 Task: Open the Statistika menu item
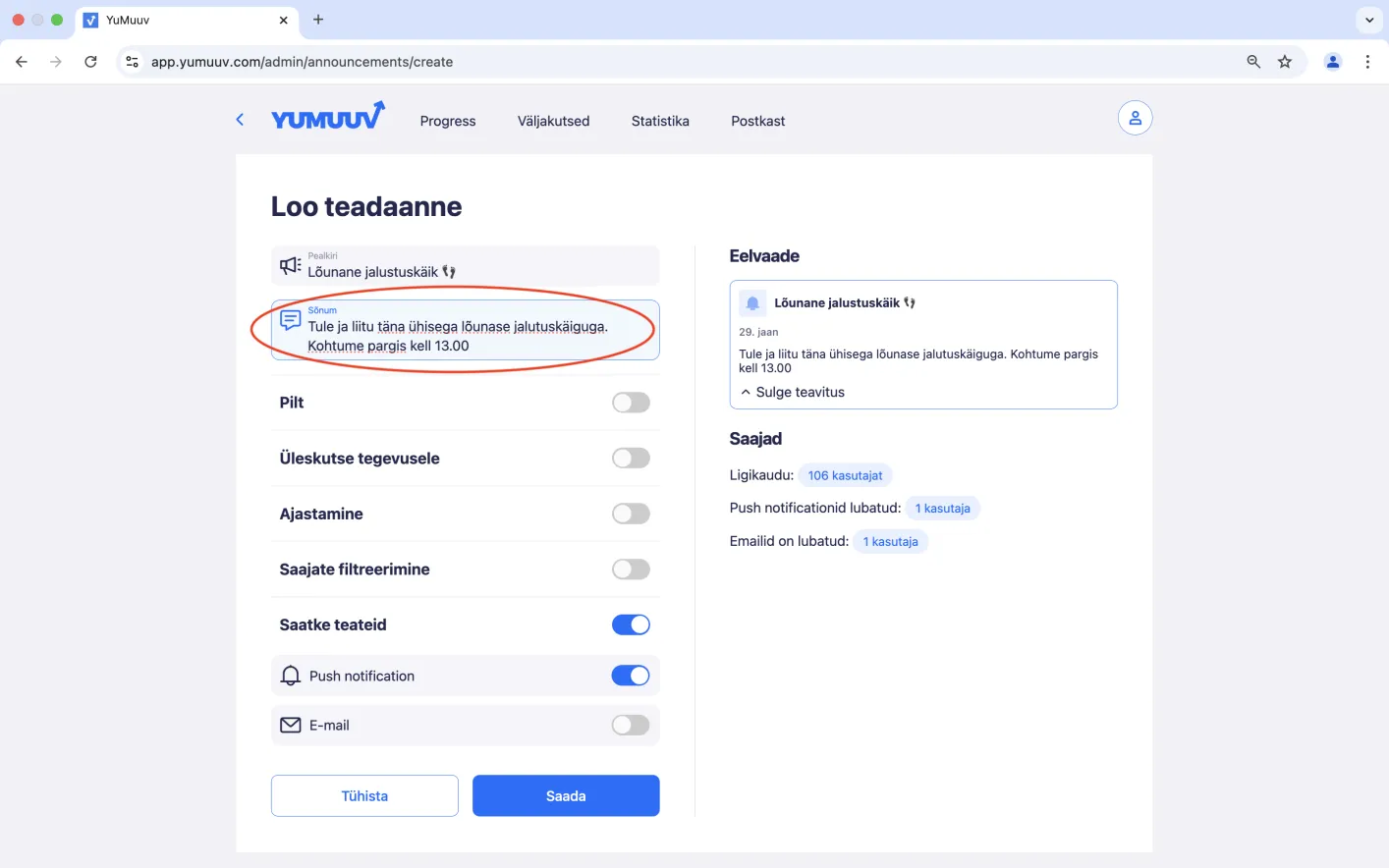660,121
